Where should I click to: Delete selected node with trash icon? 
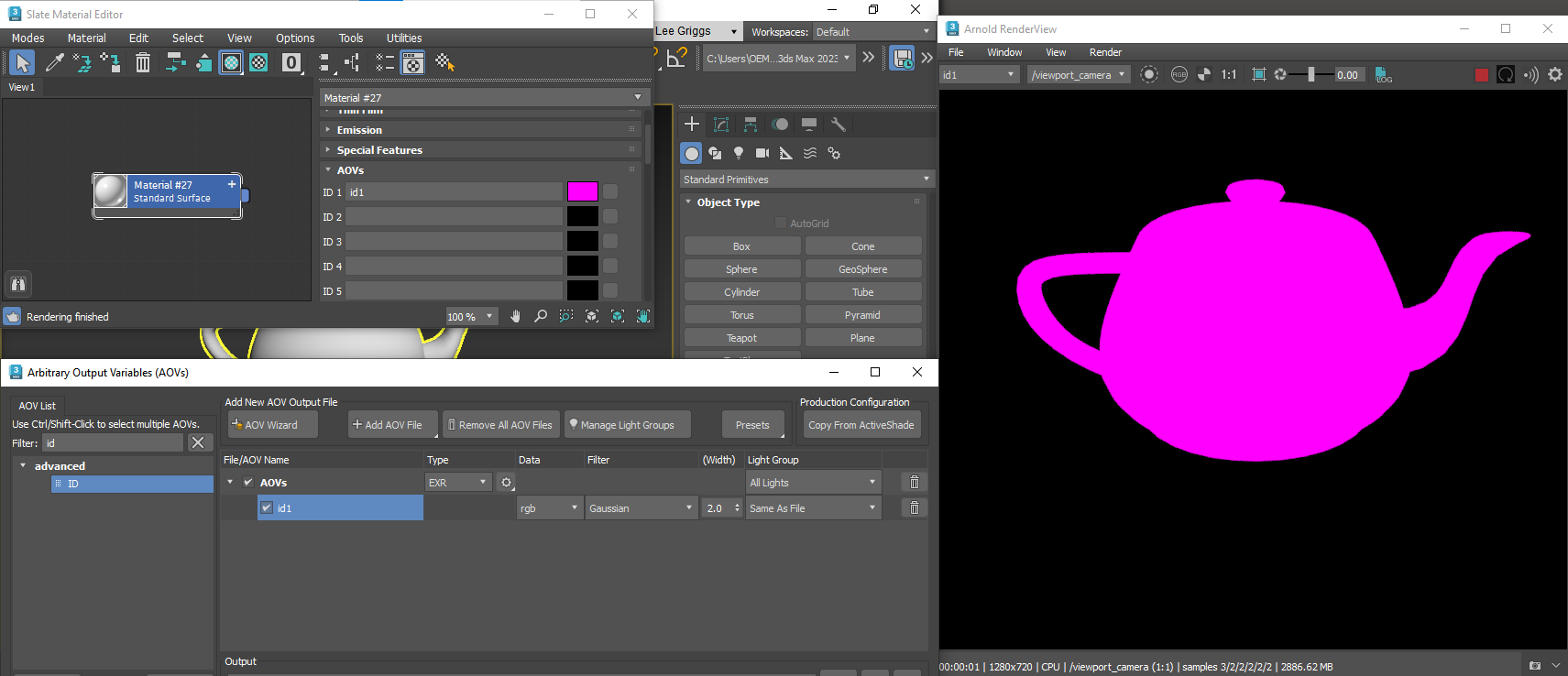(143, 62)
